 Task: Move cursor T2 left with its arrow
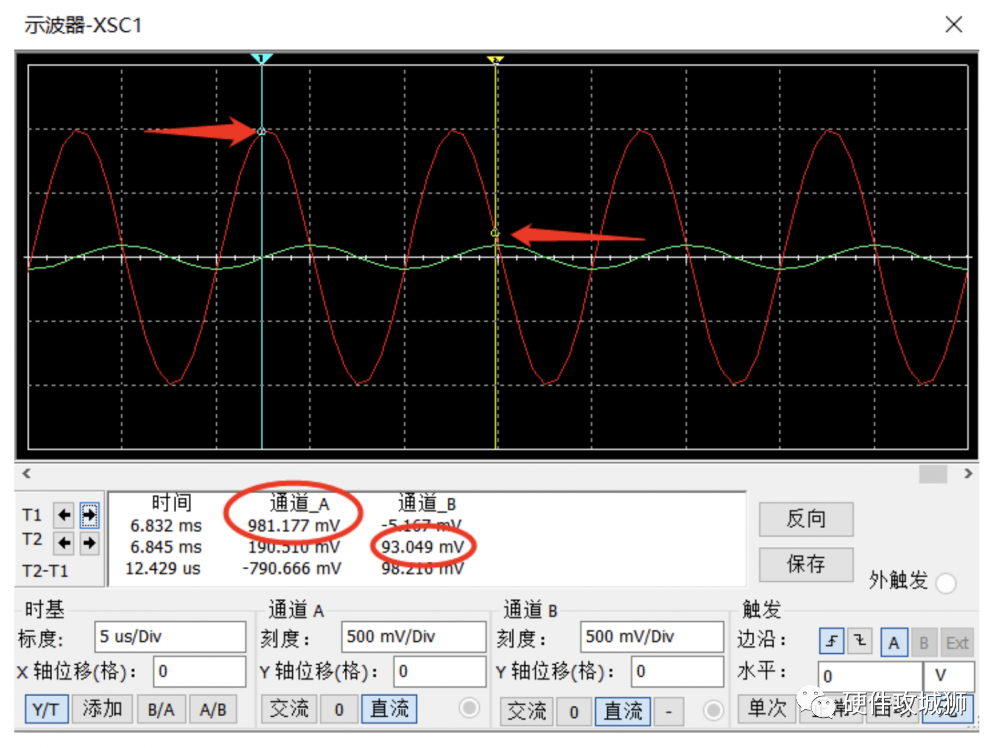pyautogui.click(x=64, y=543)
